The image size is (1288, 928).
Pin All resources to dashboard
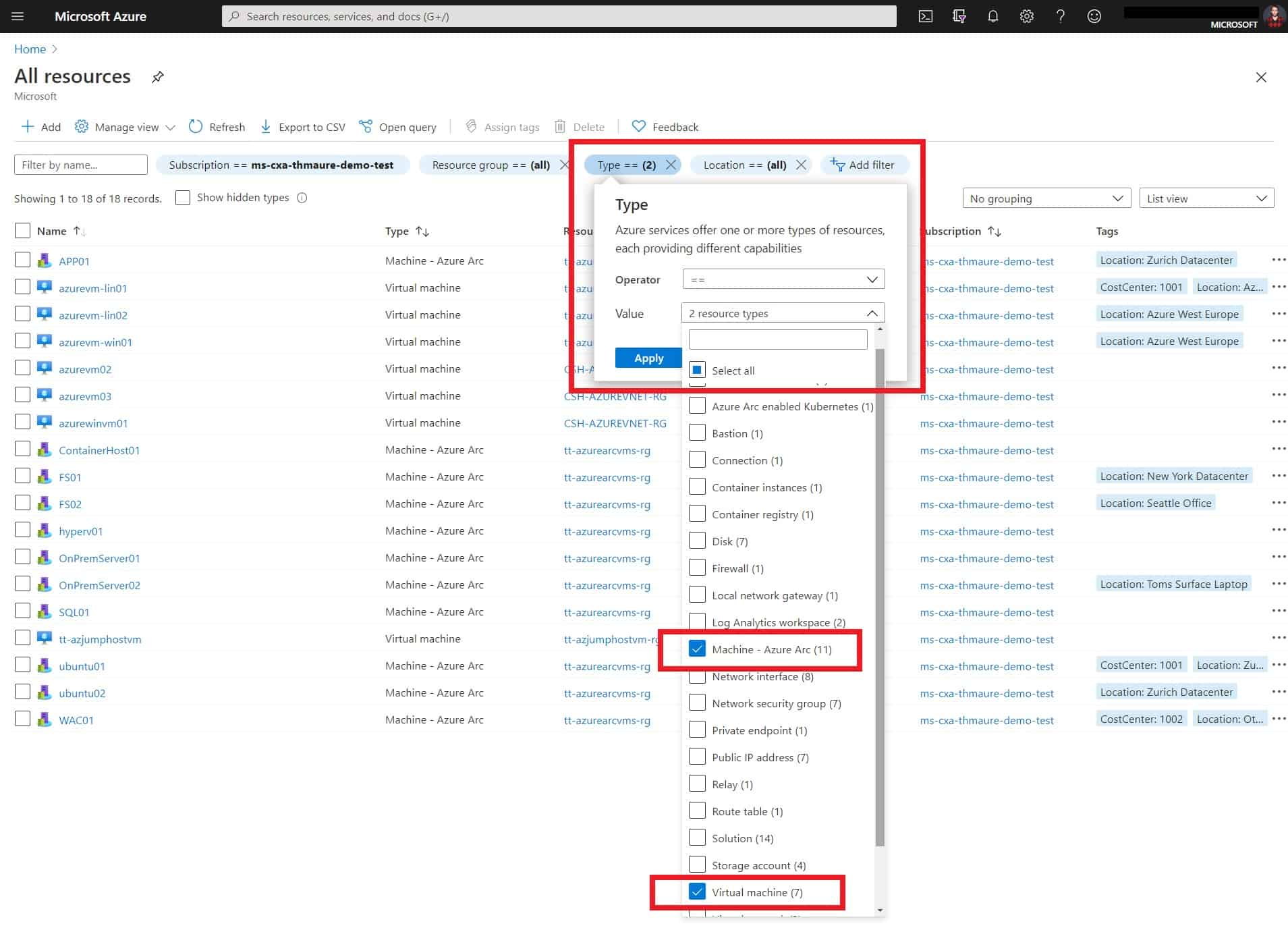point(158,76)
